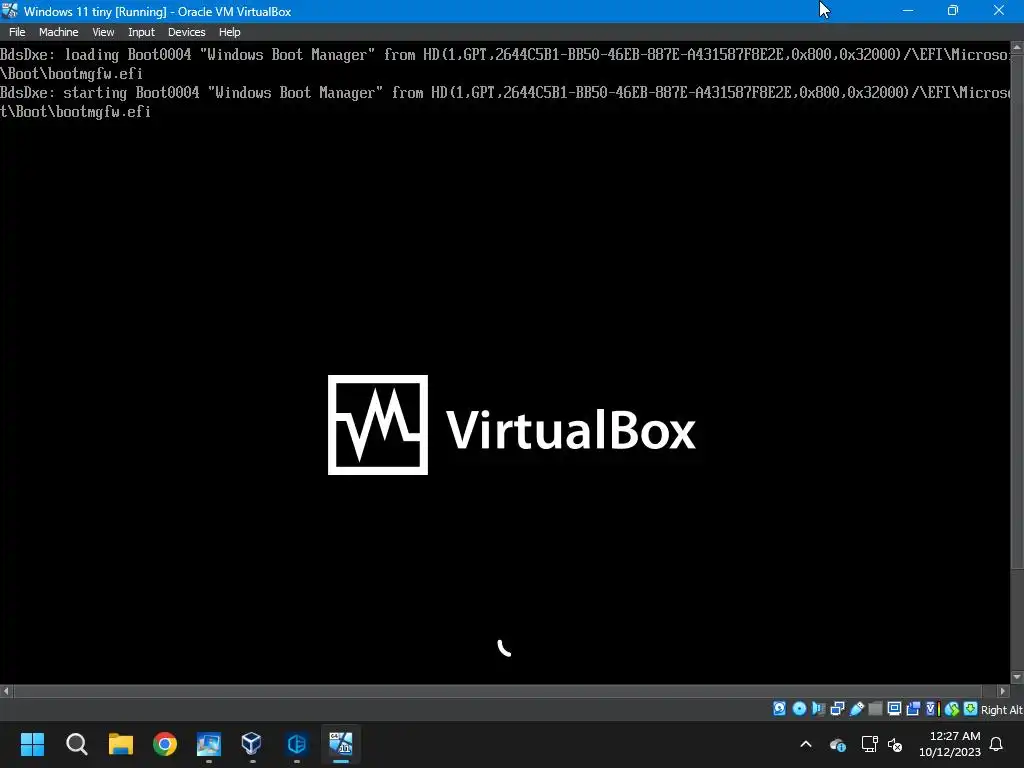Screen dimensions: 1024x768
Task: Open the Input menu
Action: pyautogui.click(x=141, y=32)
